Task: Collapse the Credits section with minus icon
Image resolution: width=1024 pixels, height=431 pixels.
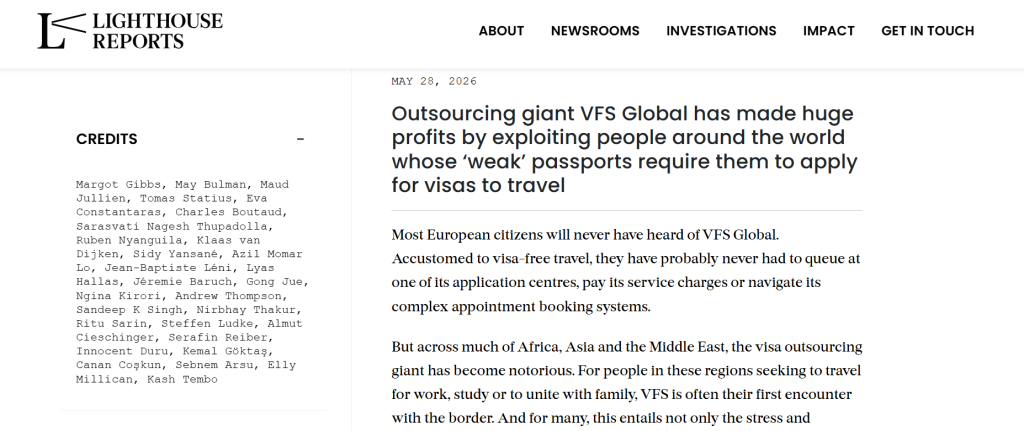Action: pos(300,139)
